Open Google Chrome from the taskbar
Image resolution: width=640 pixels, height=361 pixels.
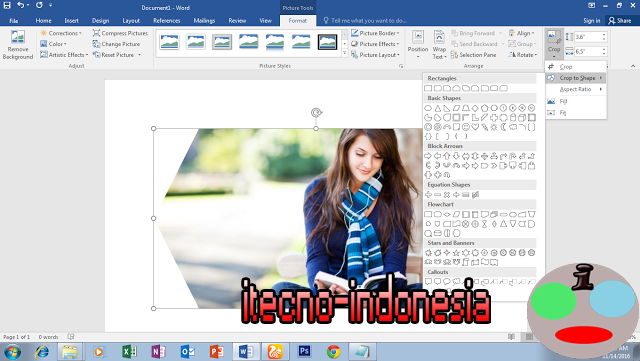(333, 352)
